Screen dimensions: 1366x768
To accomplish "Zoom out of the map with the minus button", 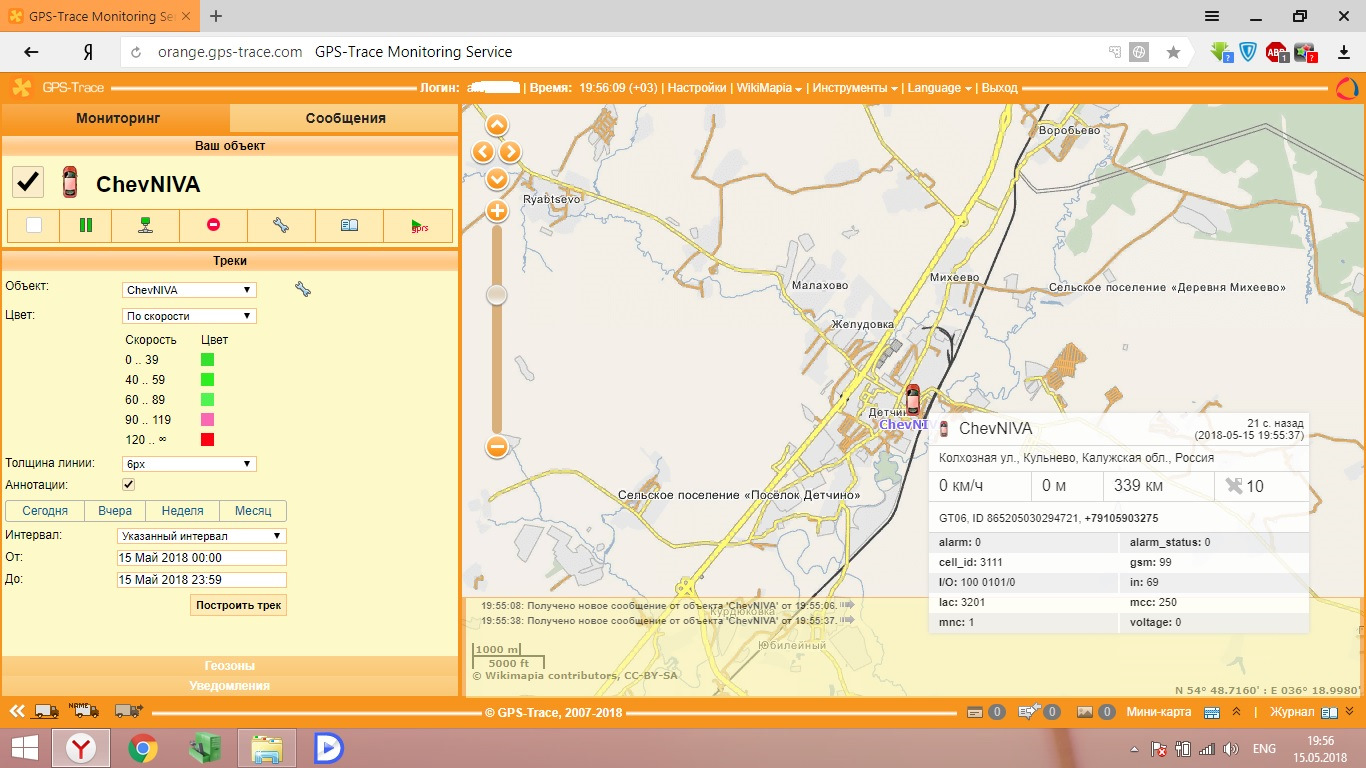I will [x=497, y=447].
